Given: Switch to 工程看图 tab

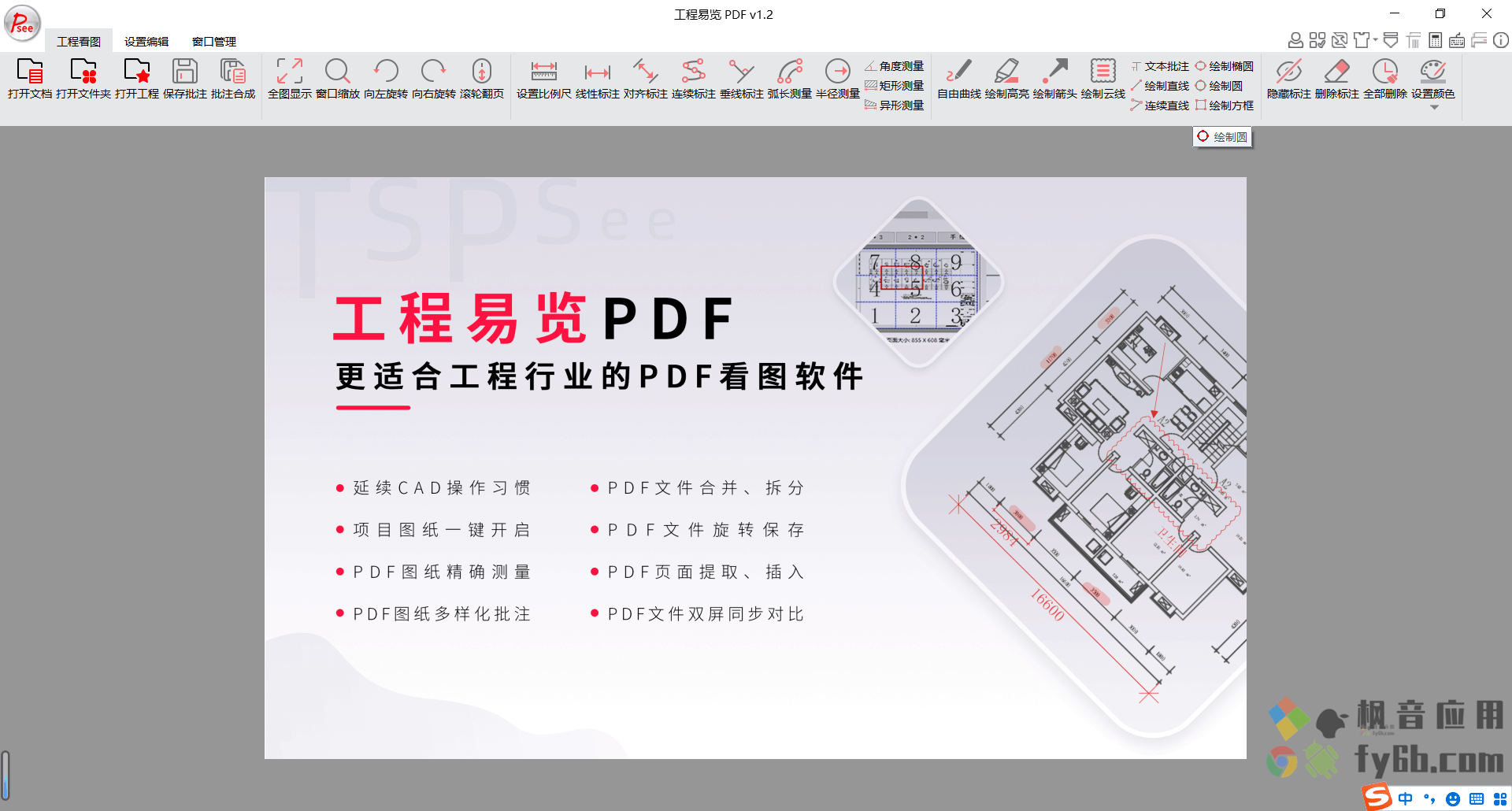Looking at the screenshot, I should pos(79,42).
